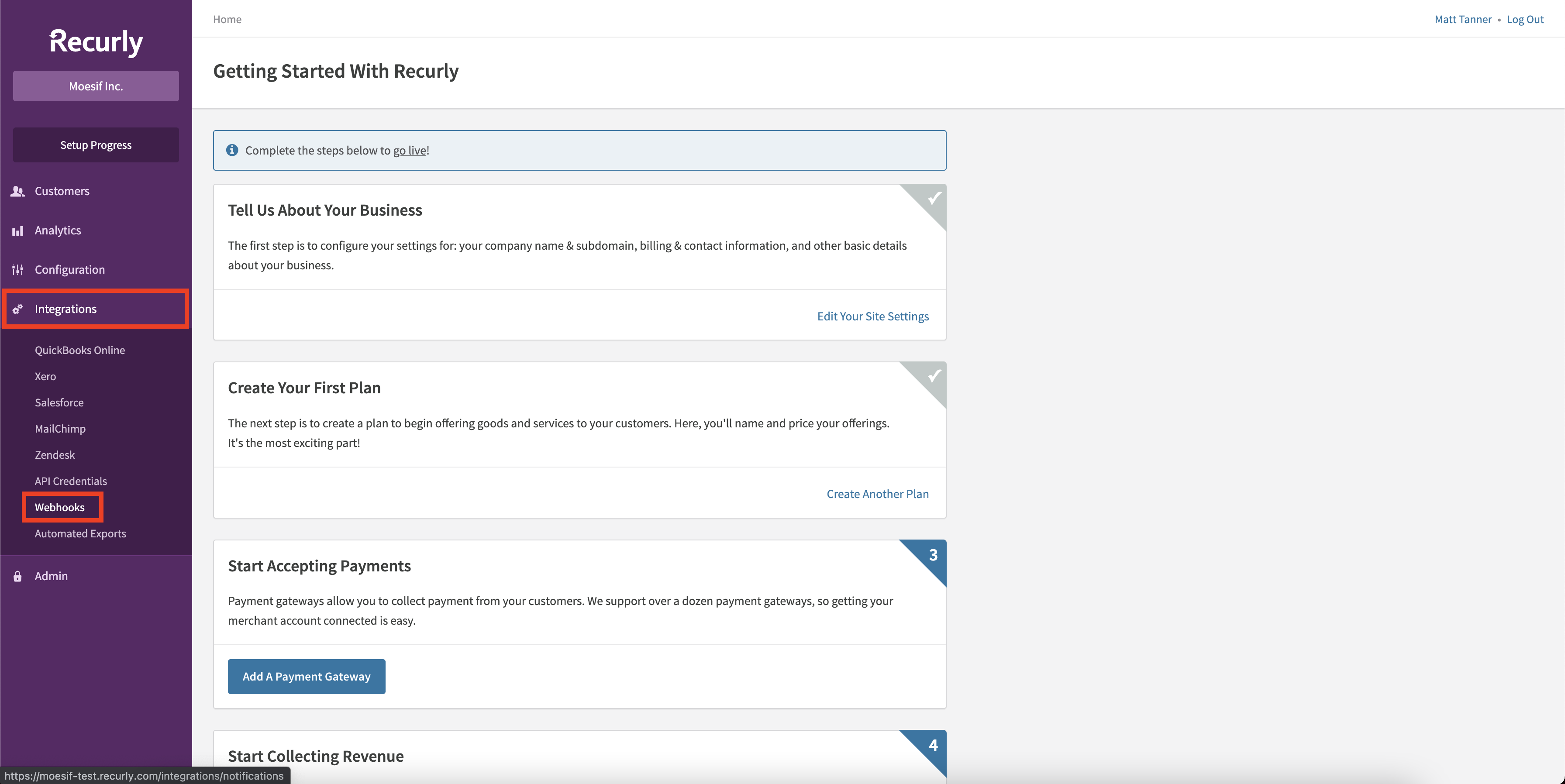Select the Customers icon in the sidebar
The height and width of the screenshot is (784, 1565).
(x=17, y=191)
